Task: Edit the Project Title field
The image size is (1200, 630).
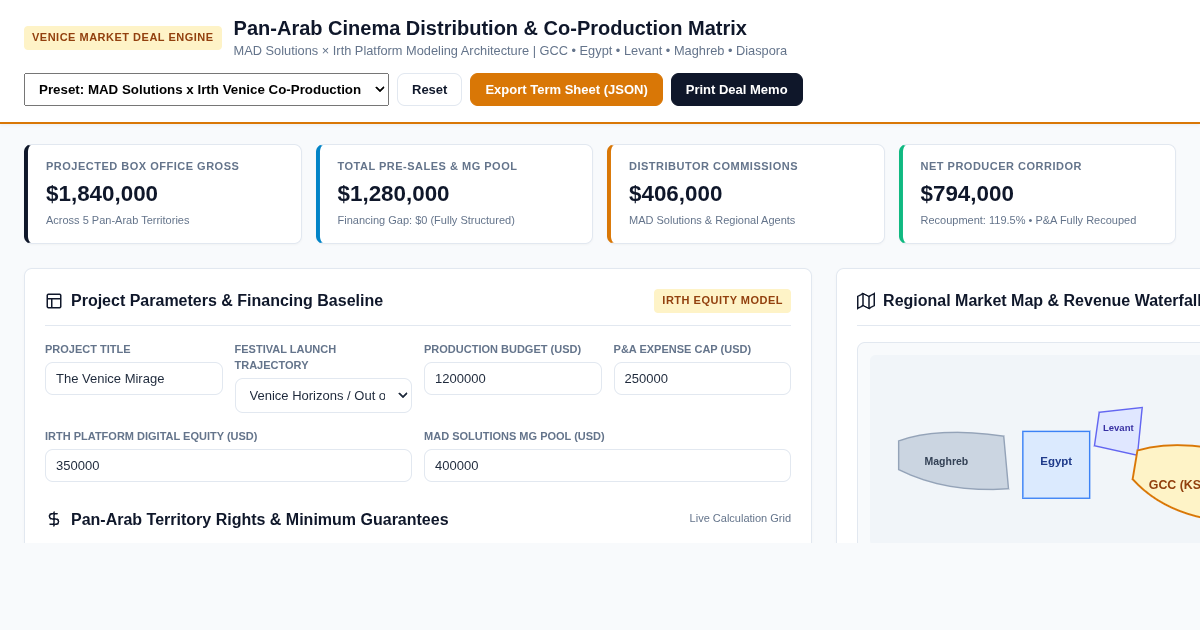Action: pos(134,378)
